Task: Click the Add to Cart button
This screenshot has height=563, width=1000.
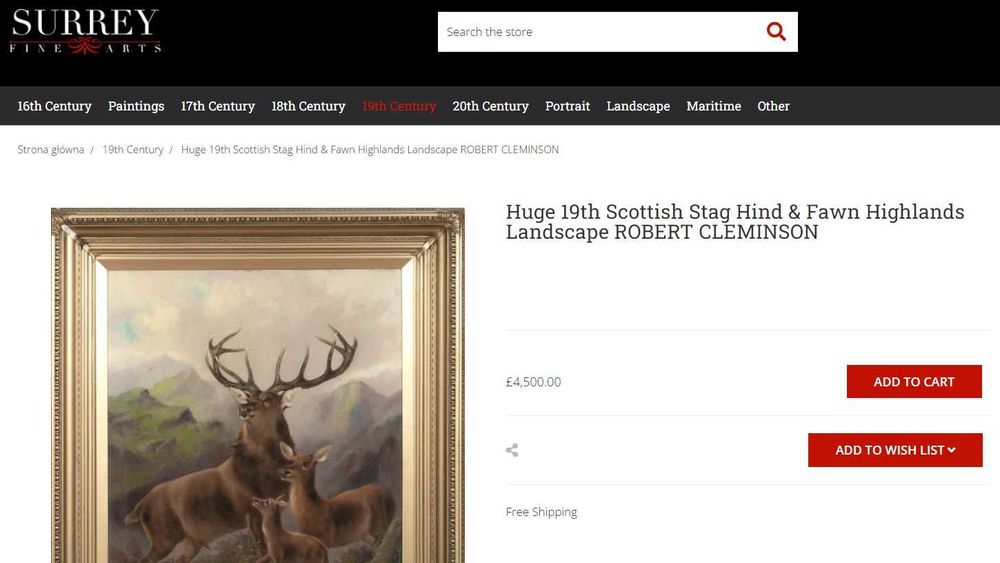Action: point(914,381)
